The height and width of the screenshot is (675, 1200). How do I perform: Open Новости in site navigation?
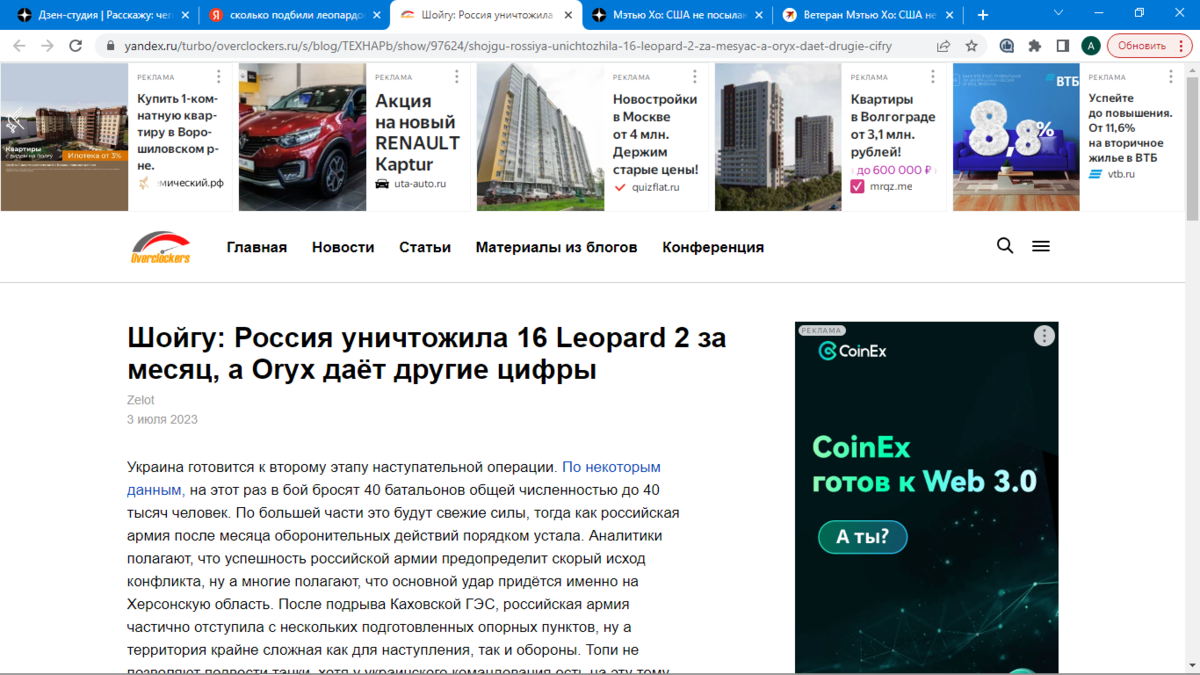pyautogui.click(x=343, y=247)
